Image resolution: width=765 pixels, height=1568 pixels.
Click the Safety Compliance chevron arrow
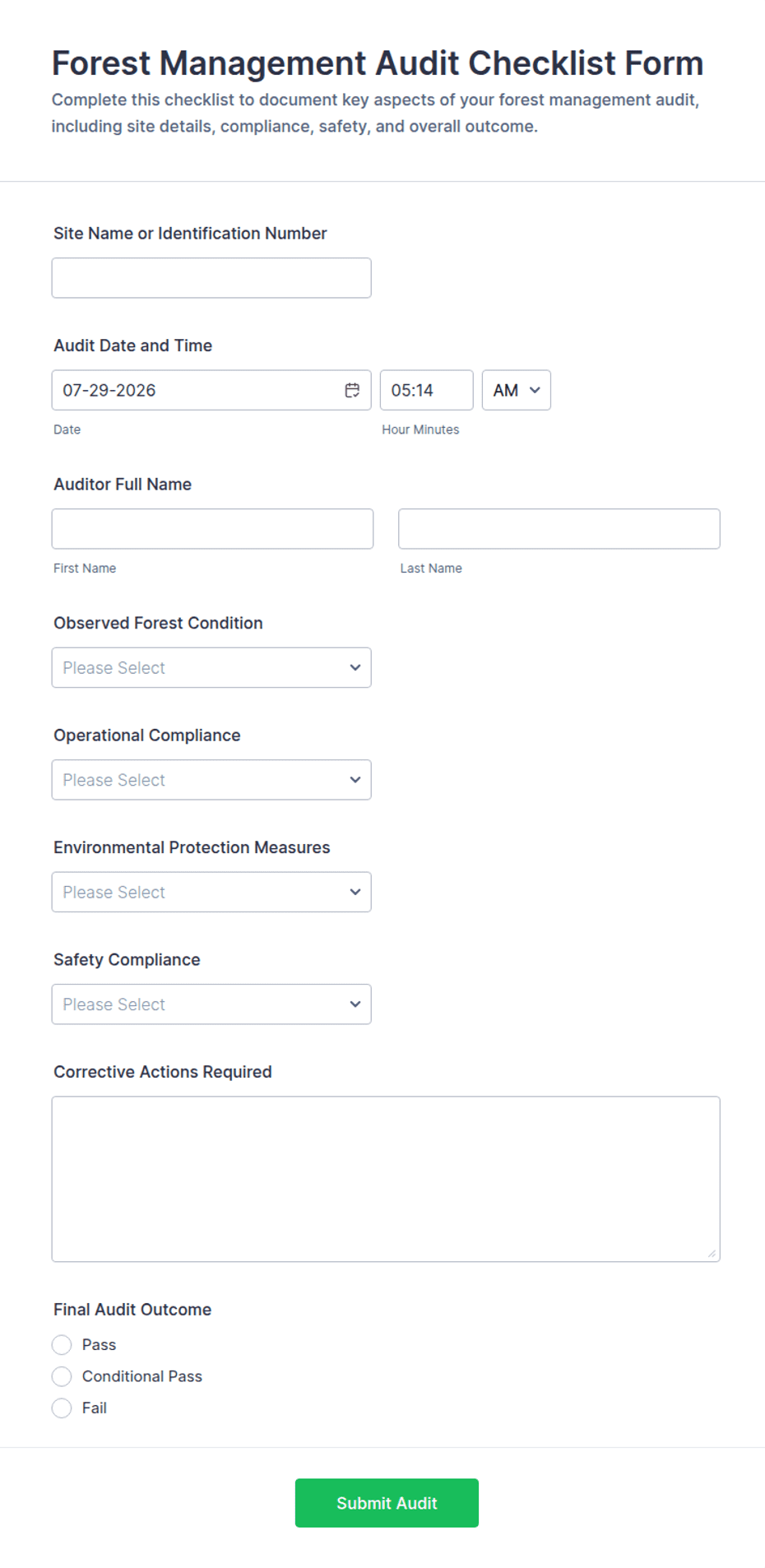[x=355, y=1004]
